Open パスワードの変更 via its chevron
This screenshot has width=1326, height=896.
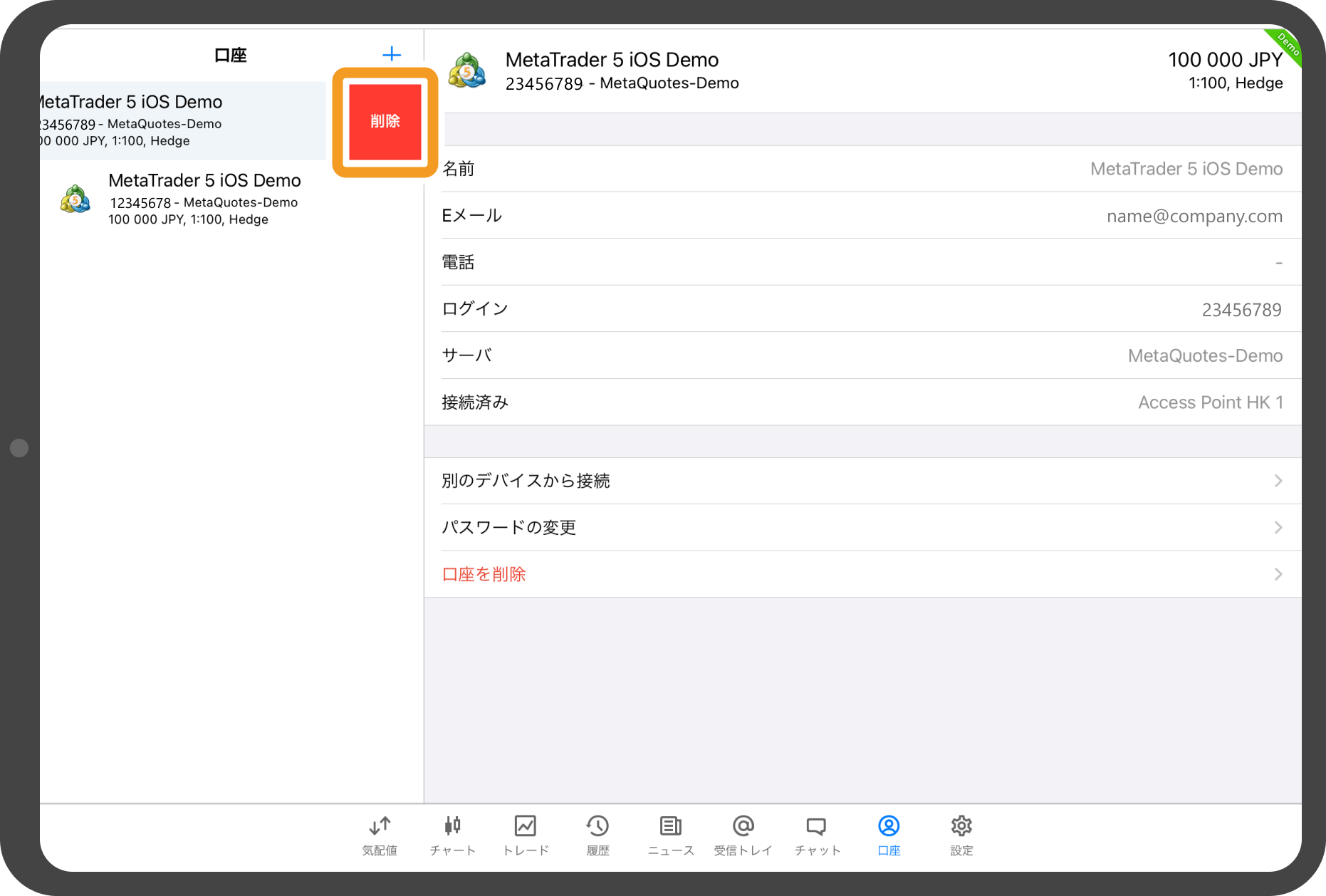1277,527
